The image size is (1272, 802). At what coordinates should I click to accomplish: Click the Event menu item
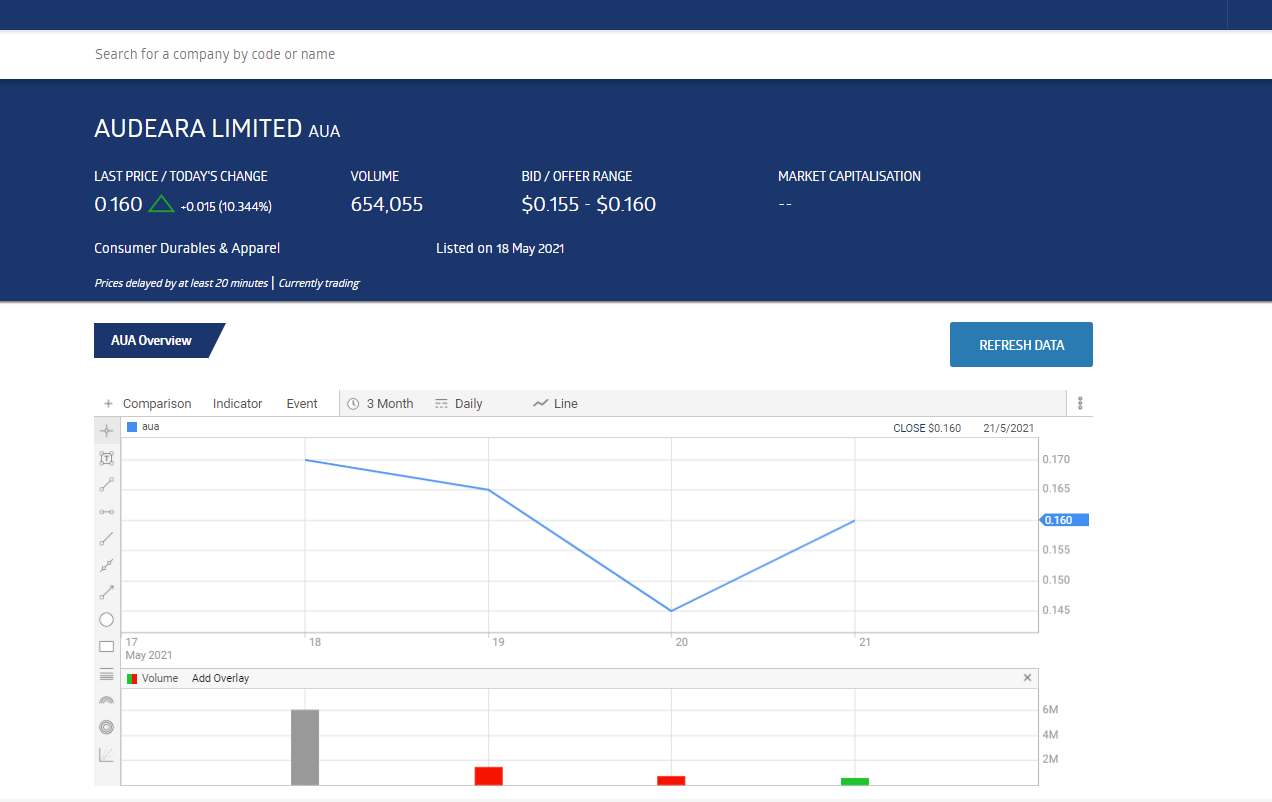point(301,404)
